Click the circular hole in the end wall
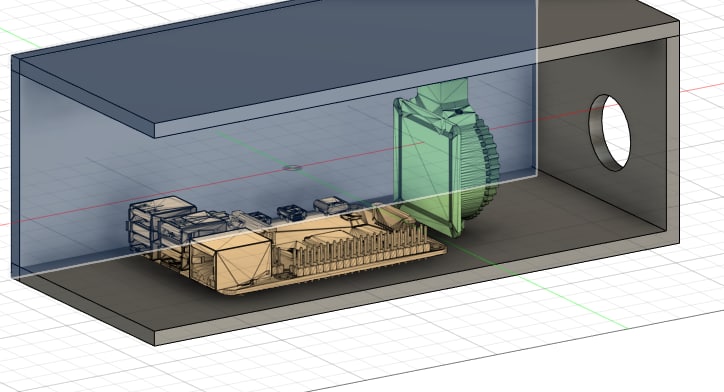The image size is (724, 392). [x=609, y=133]
